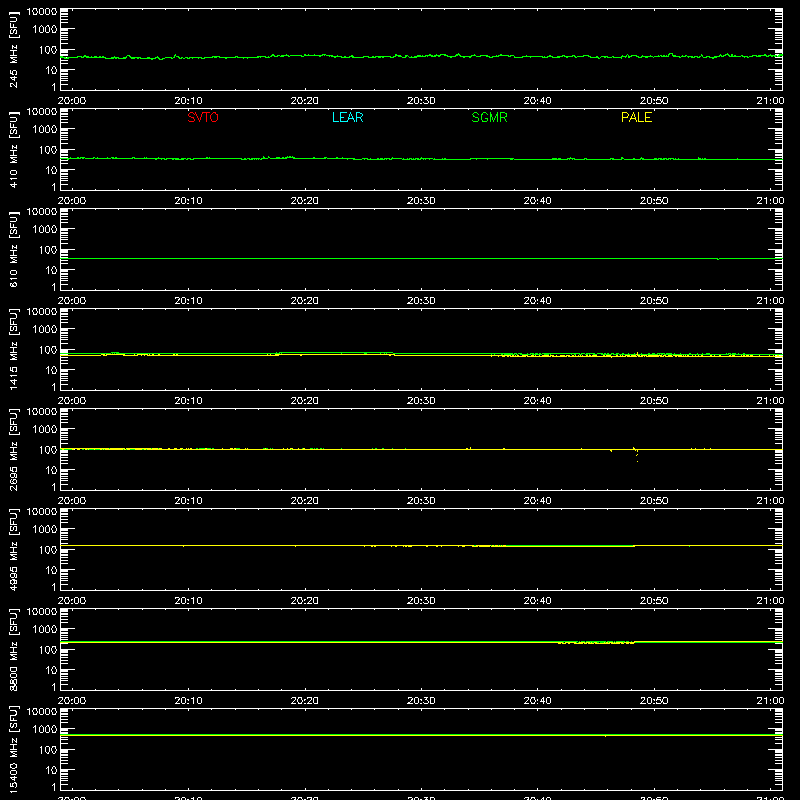This screenshot has width=800, height=800.
Task: Click the 20:10 tick under the 245 MHz plot
Action: tap(188, 101)
